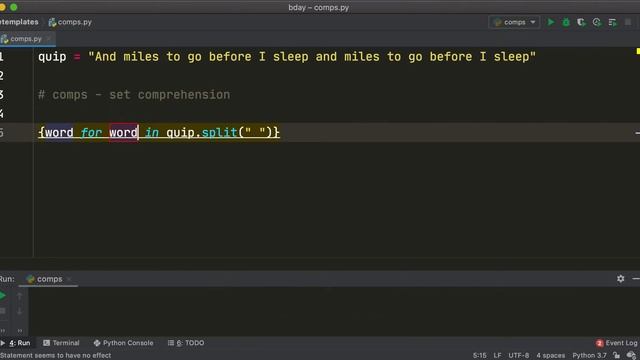Click the 'in' keyword on line 5
The image size is (640, 360).
pos(152,132)
